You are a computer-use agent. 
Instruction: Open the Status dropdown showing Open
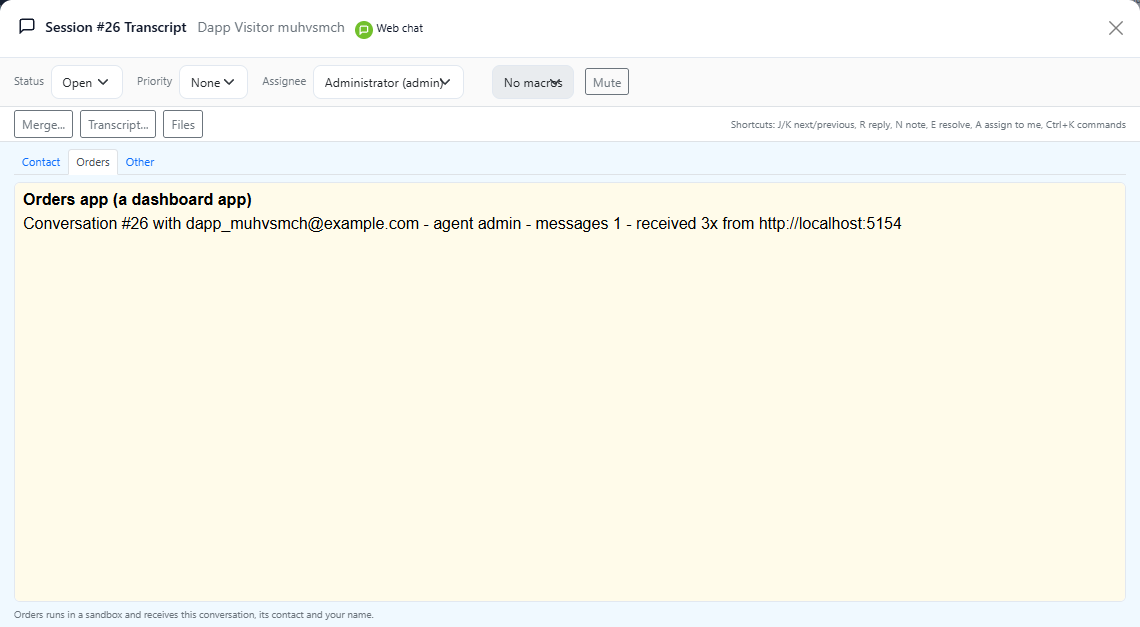coord(87,82)
